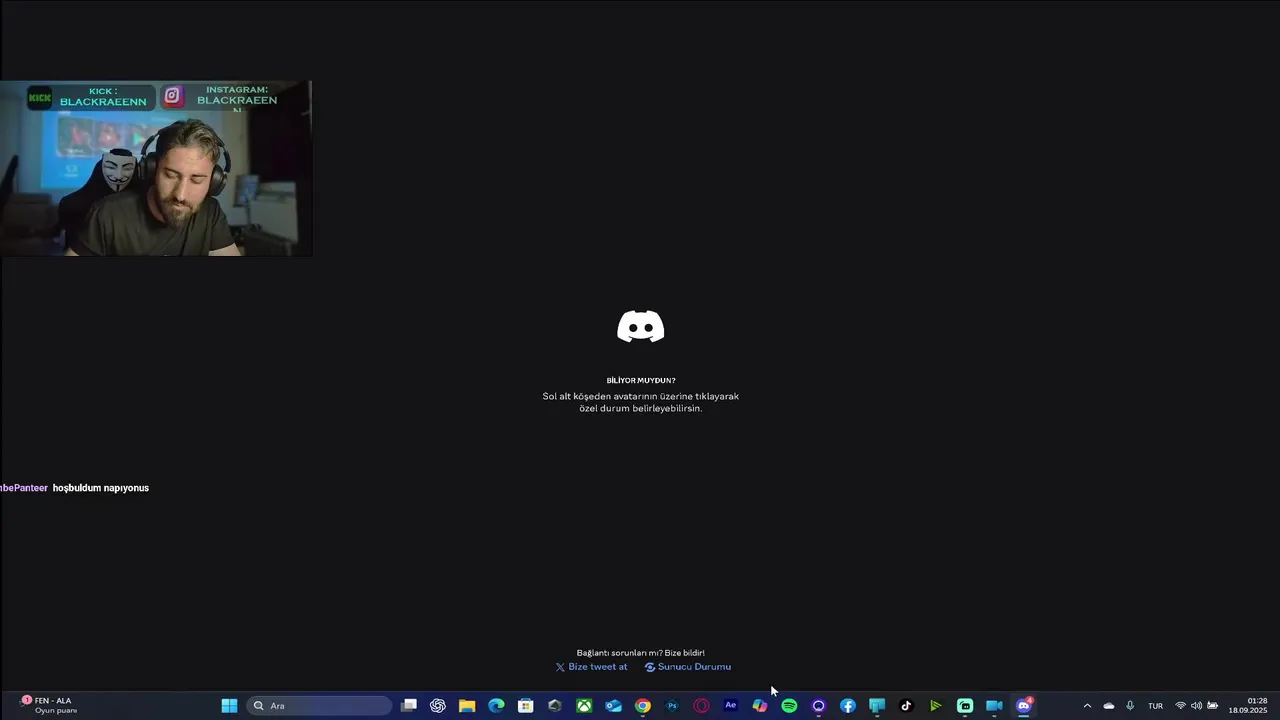Image resolution: width=1280 pixels, height=720 pixels.
Task: Open Task View from the taskbar
Action: (x=409, y=706)
